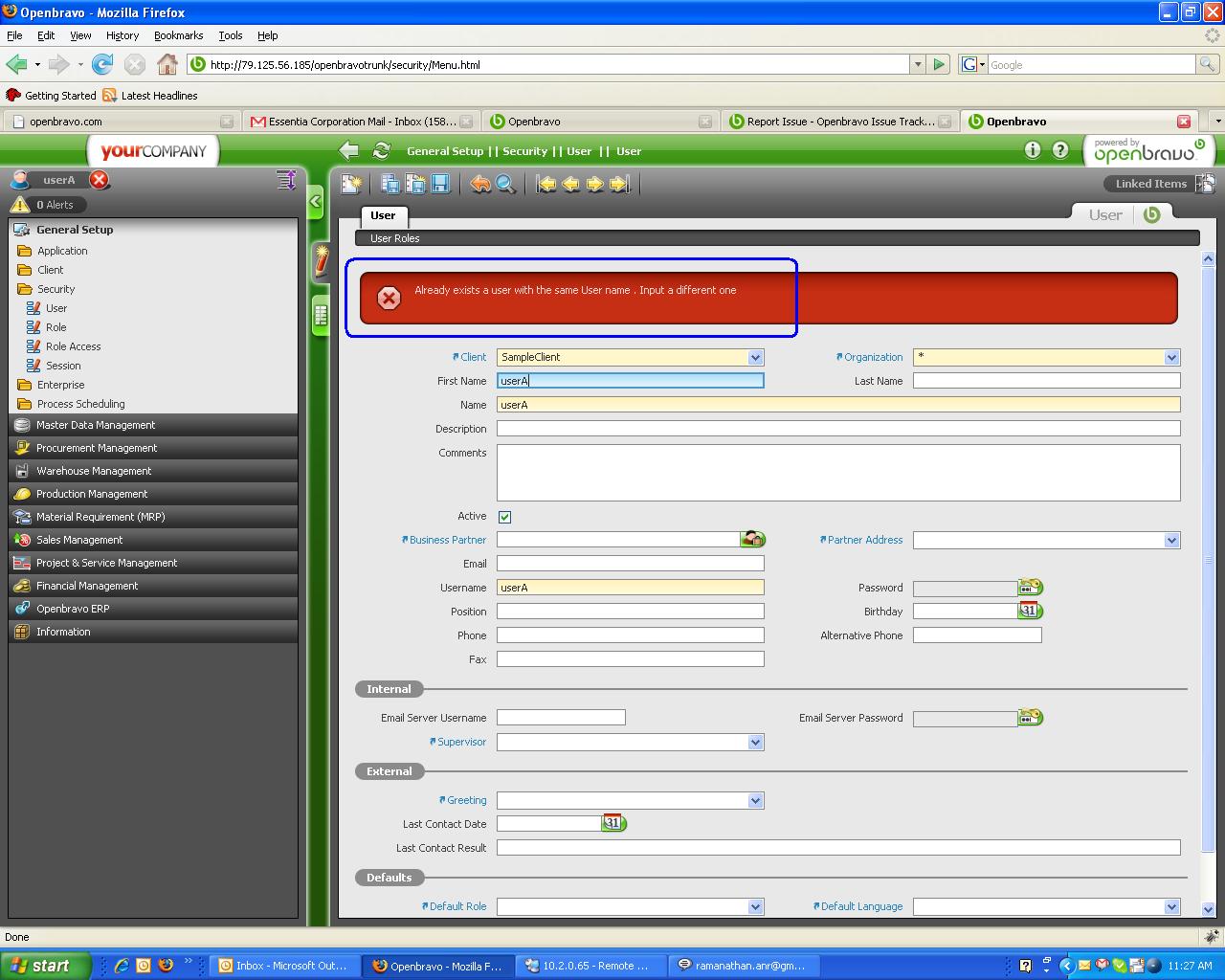Go to the next record

pos(595,184)
